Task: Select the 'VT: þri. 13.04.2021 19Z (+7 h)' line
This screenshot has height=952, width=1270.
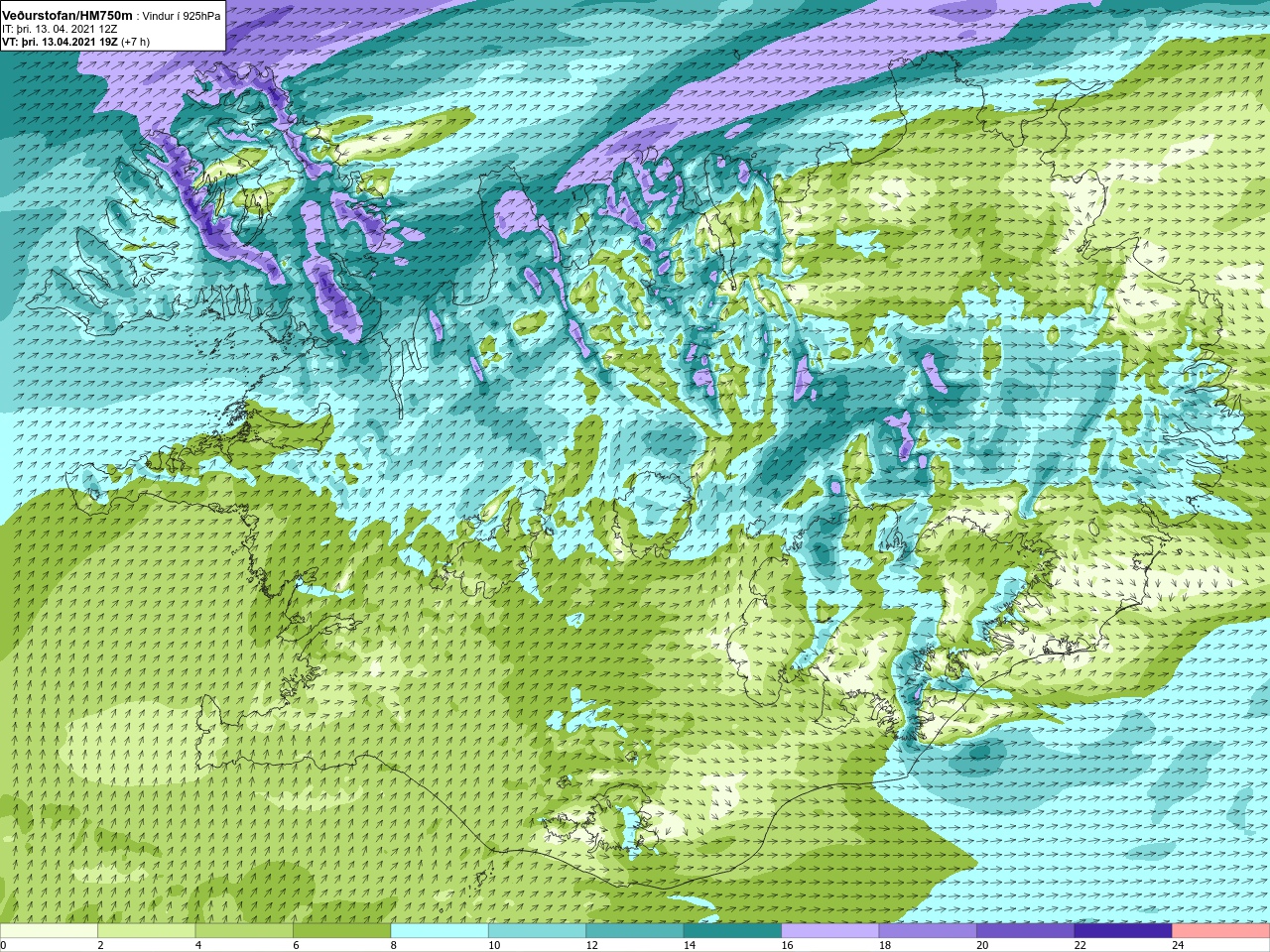Action: [76, 42]
